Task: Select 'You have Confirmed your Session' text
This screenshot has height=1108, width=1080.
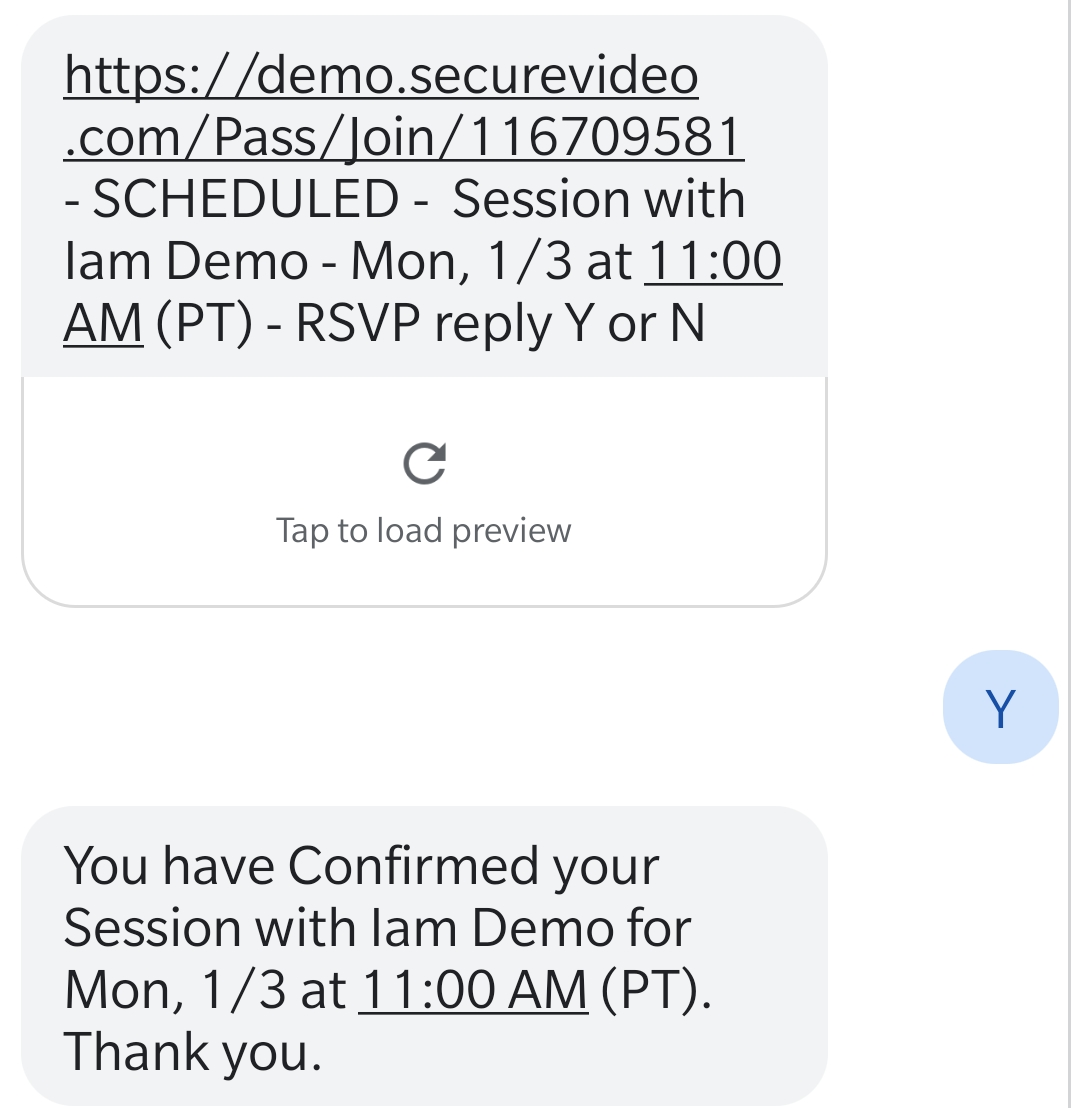Action: 360,865
